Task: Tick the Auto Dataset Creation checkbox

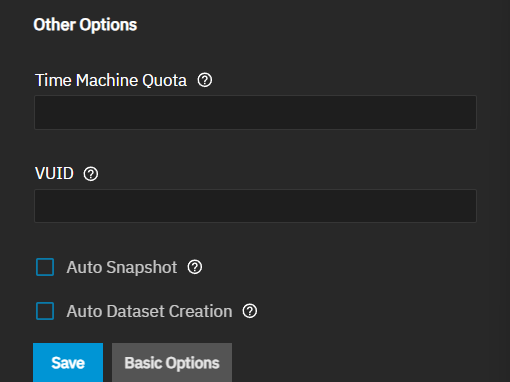Action: click(45, 311)
